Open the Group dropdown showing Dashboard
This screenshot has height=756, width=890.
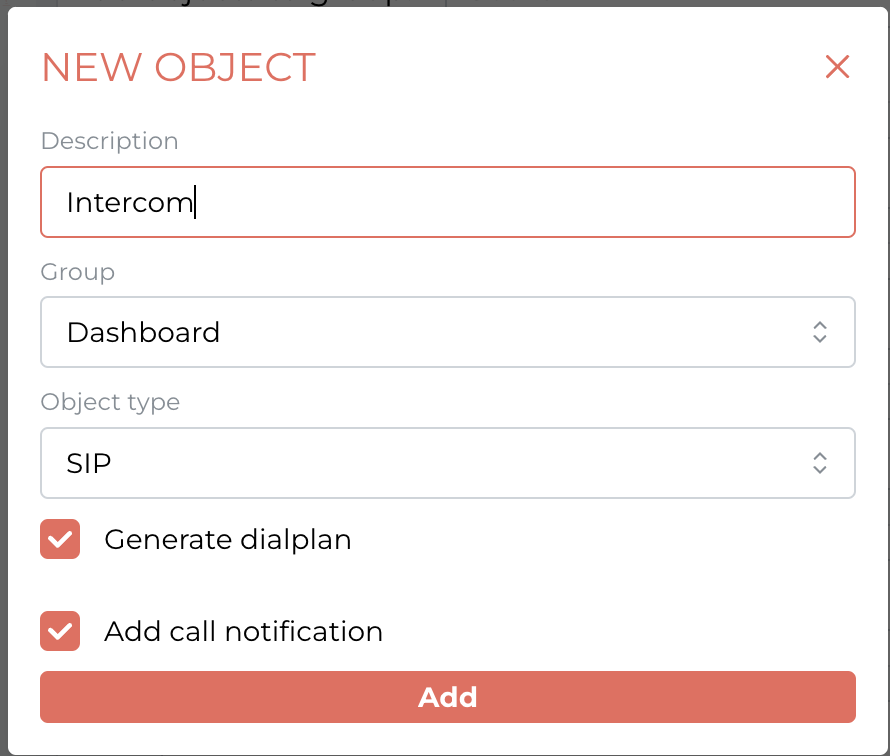pos(447,332)
